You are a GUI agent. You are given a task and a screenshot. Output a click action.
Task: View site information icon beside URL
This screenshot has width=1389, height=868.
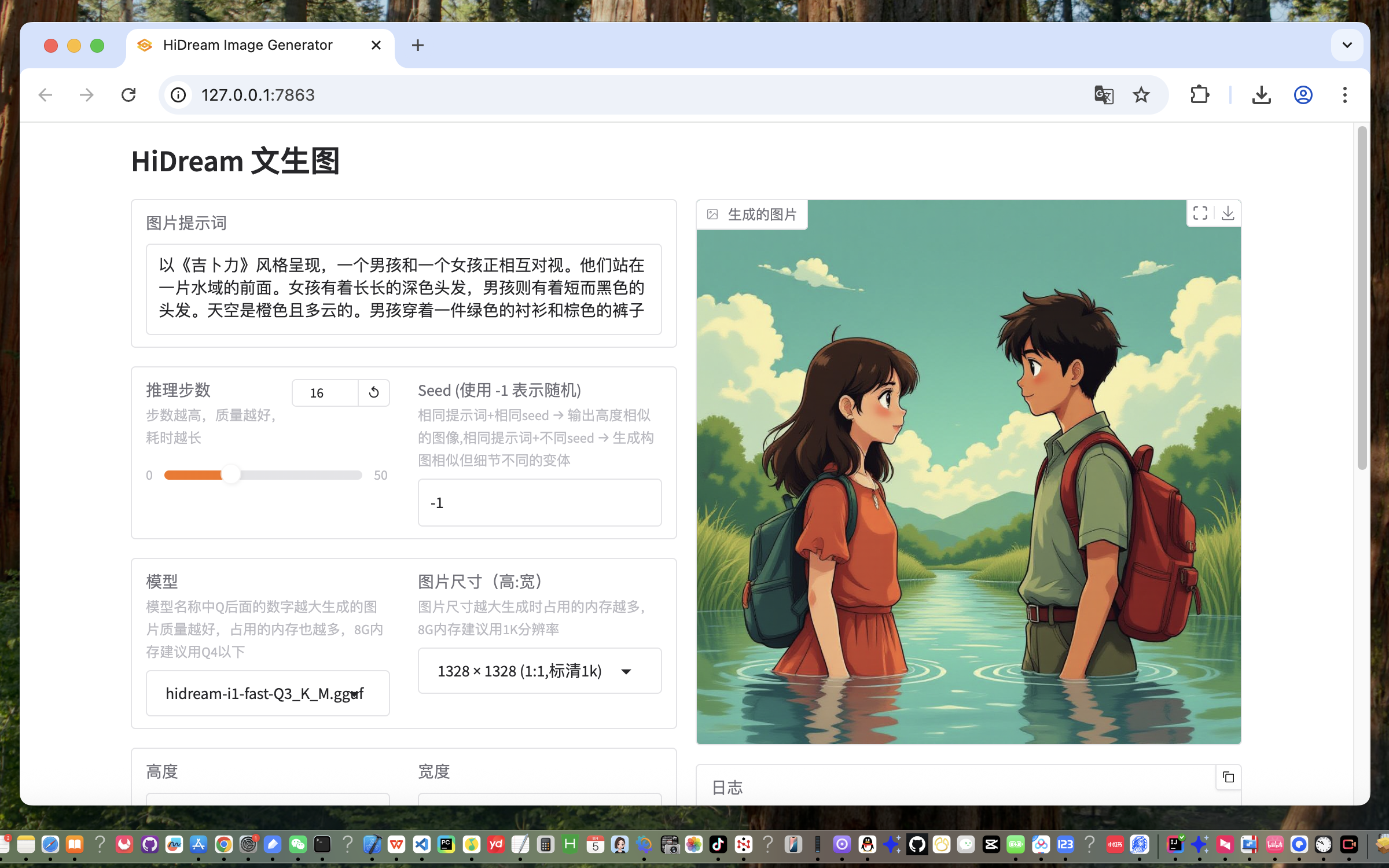point(178,95)
